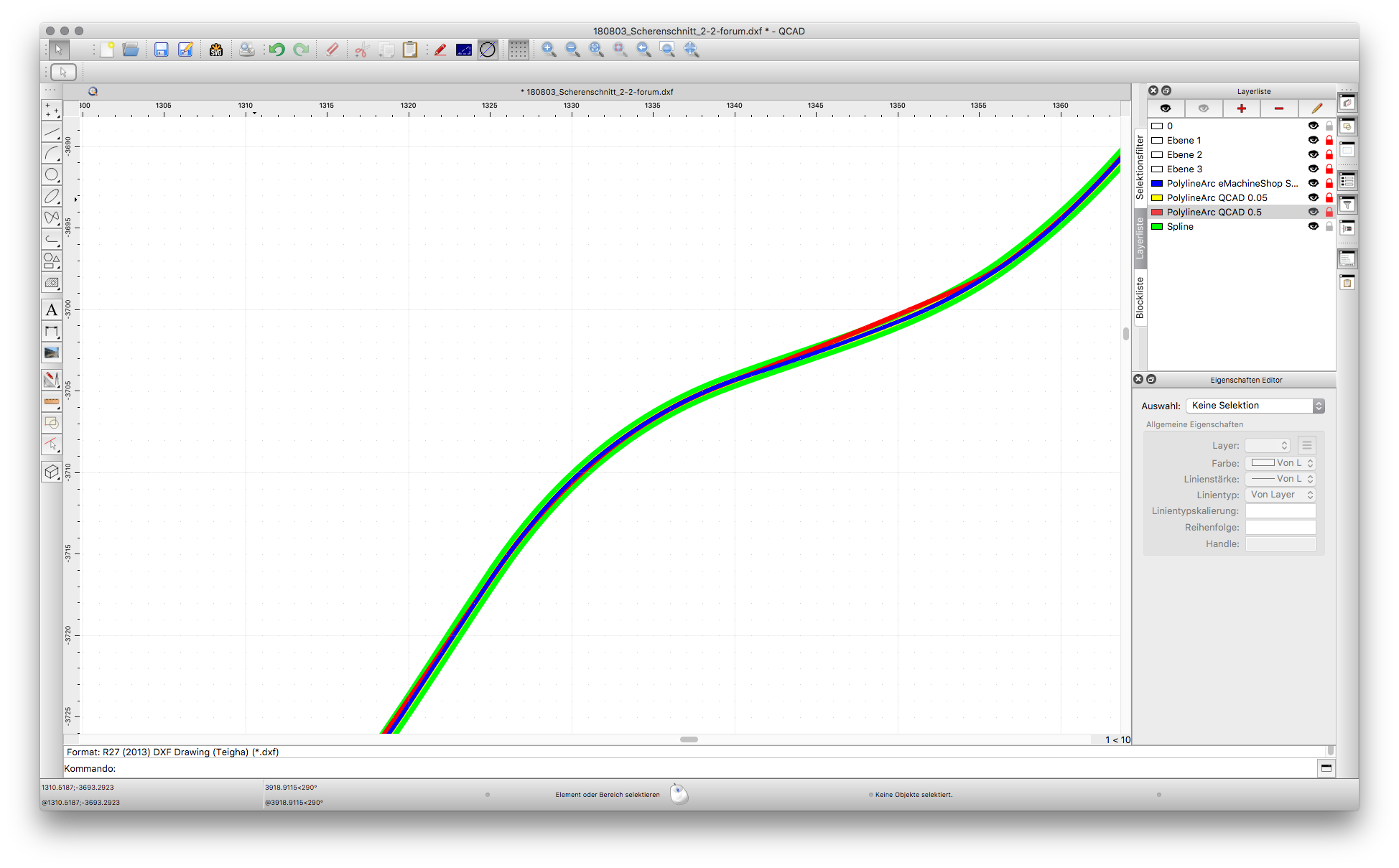
Task: Hide the PolylineArc QCAD 0.05 layer
Action: (x=1313, y=197)
